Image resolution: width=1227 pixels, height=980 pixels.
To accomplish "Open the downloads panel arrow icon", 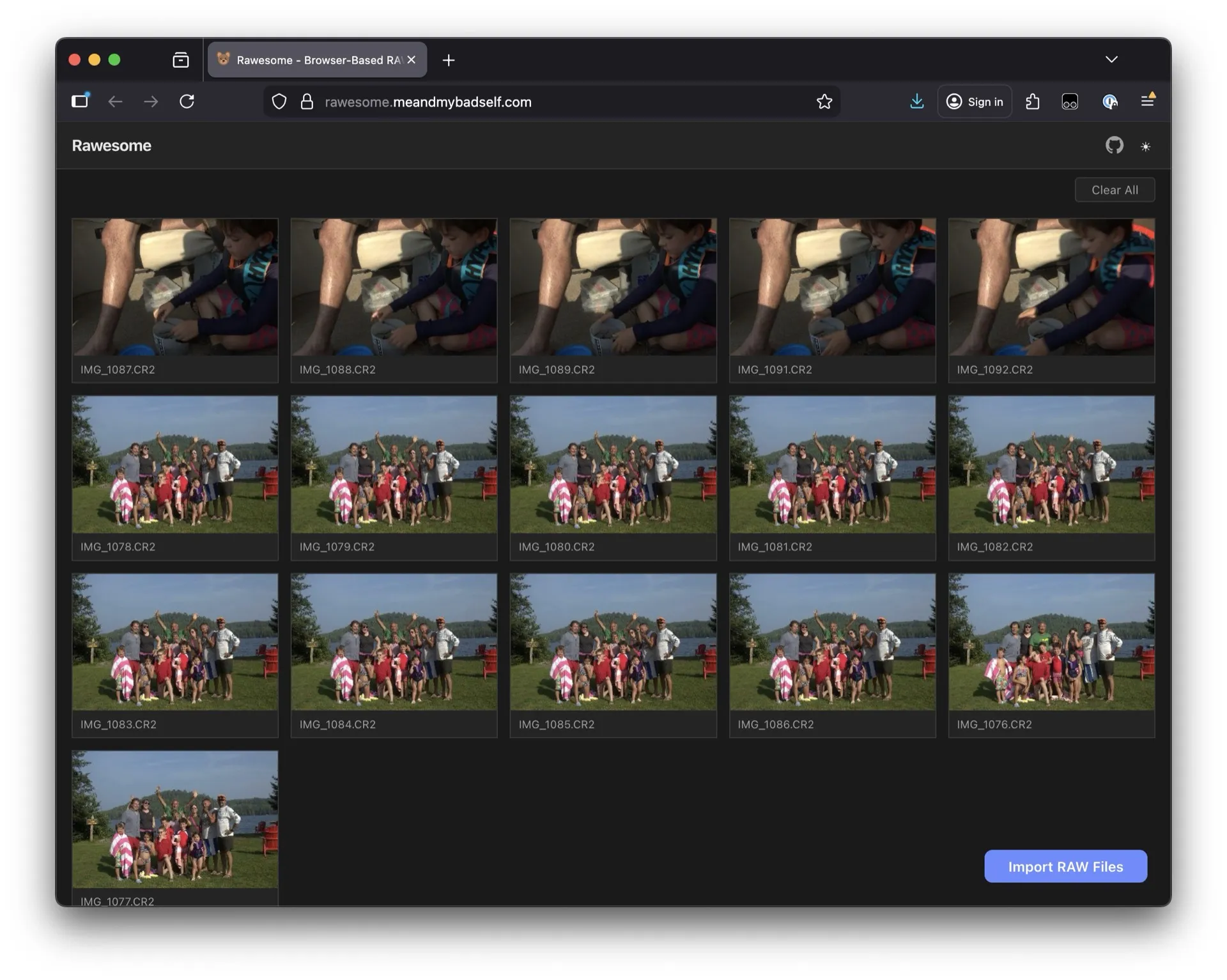I will coord(916,102).
